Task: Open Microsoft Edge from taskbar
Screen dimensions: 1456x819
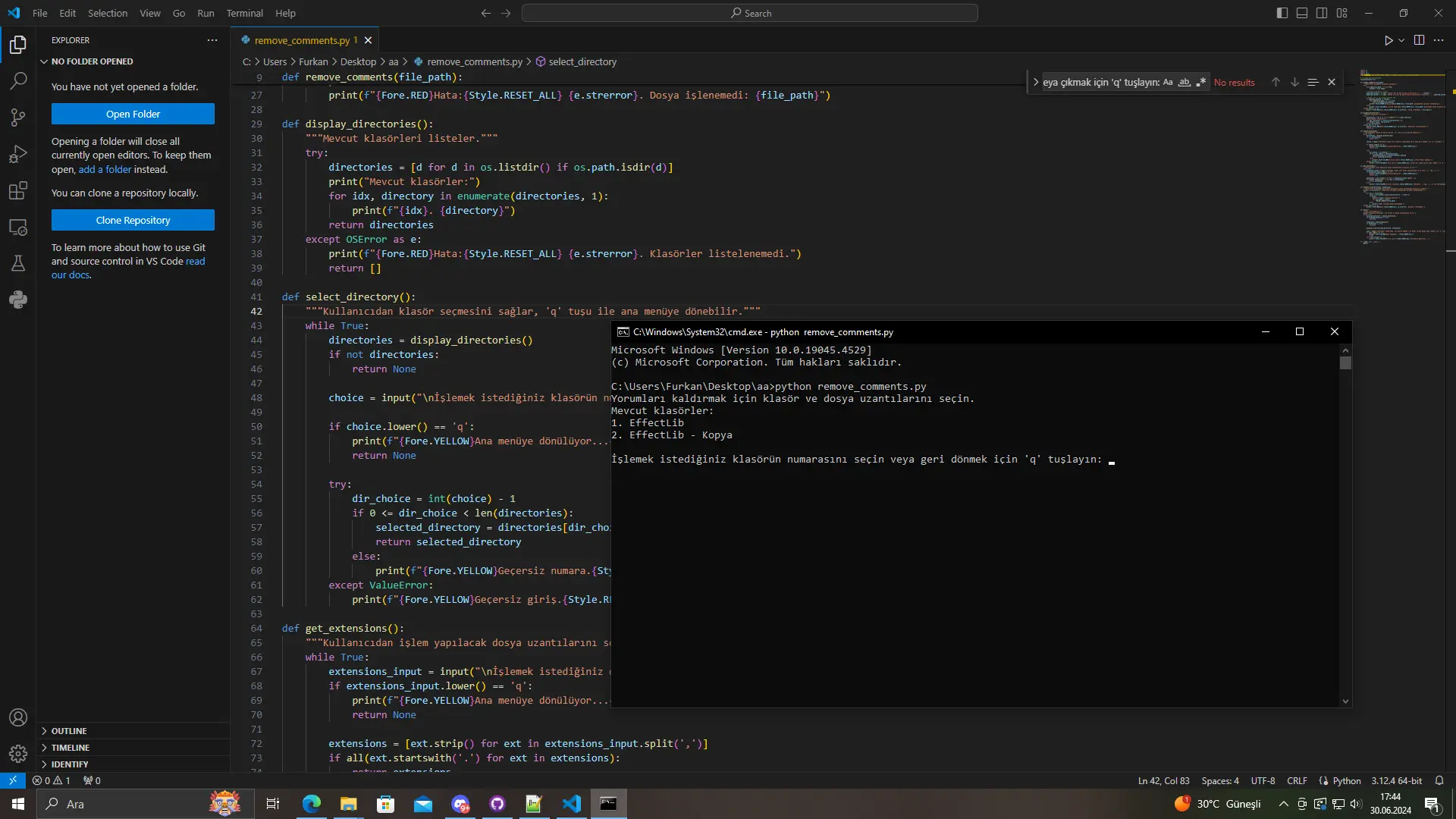Action: [311, 804]
